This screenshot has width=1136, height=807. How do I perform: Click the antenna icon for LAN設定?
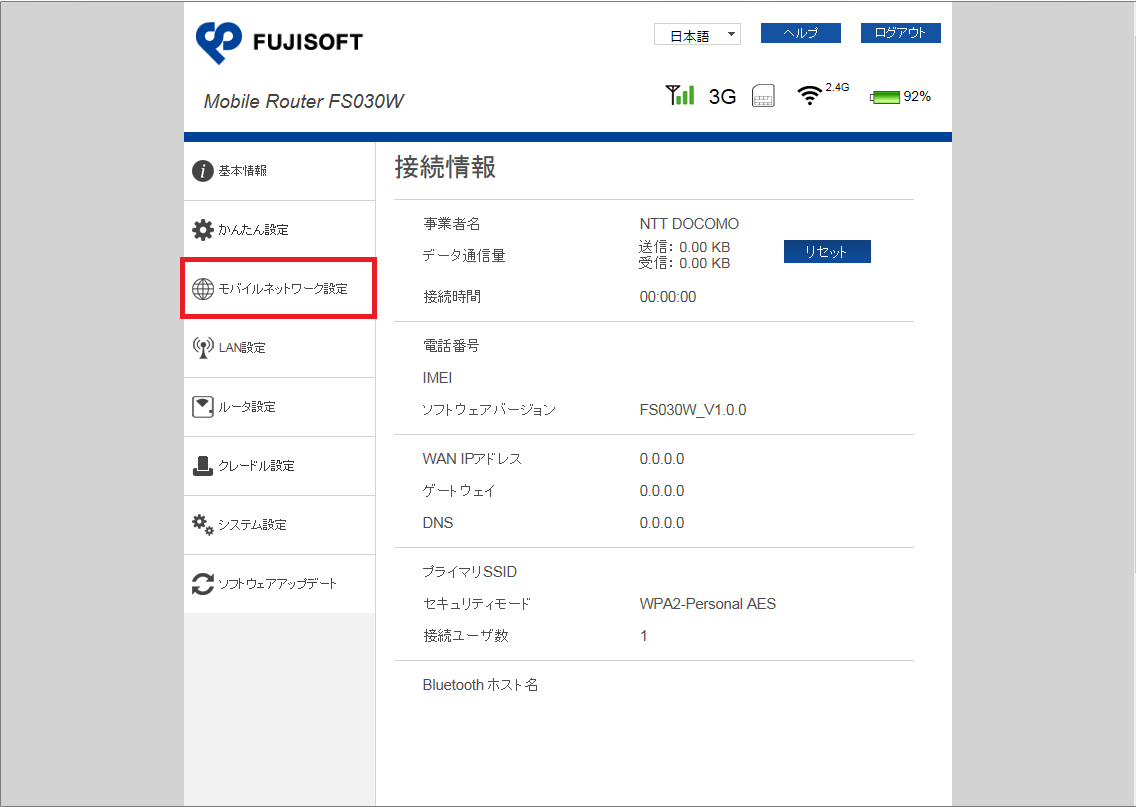(x=203, y=348)
